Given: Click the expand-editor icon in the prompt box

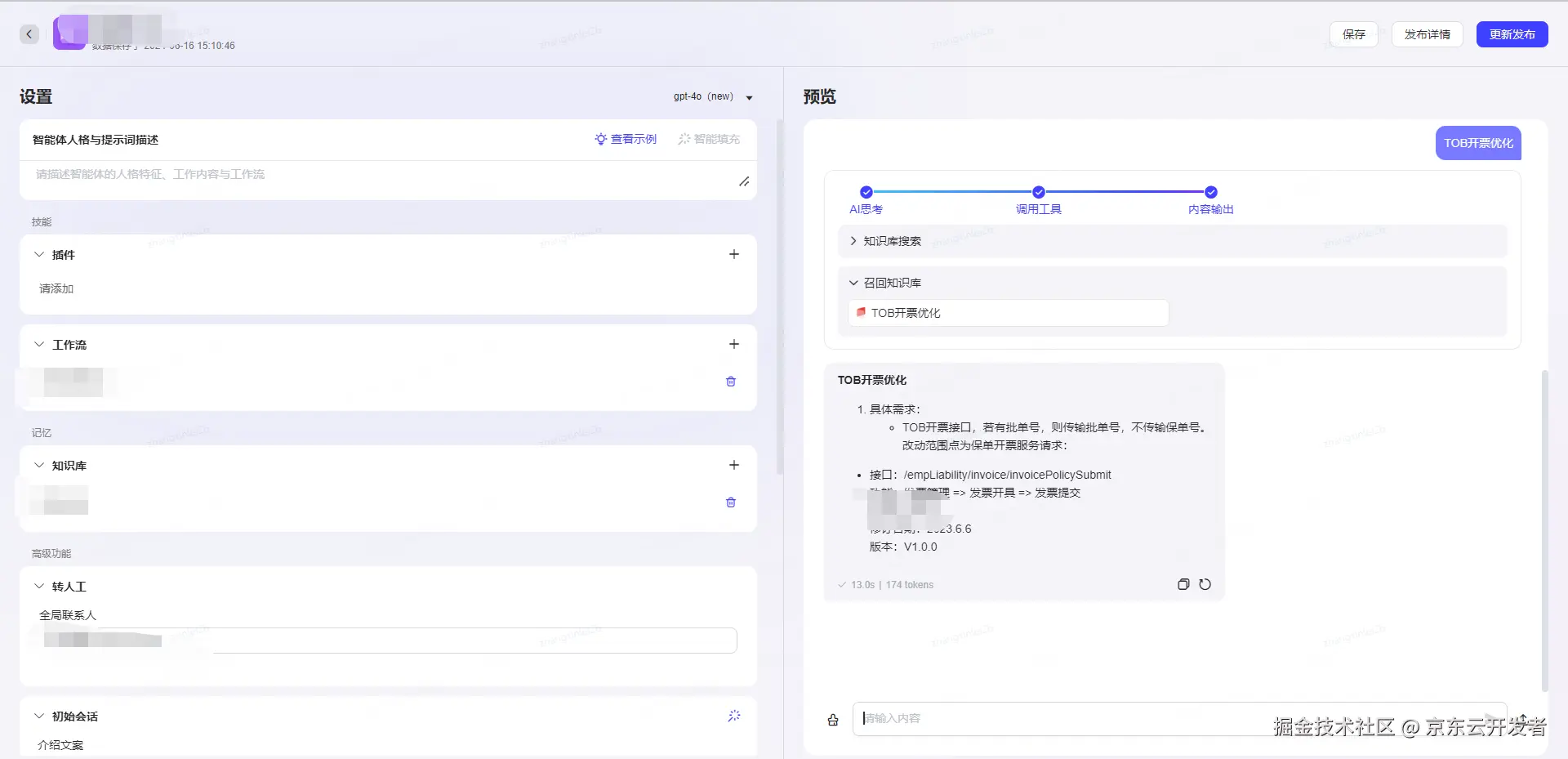Looking at the screenshot, I should coord(744,181).
